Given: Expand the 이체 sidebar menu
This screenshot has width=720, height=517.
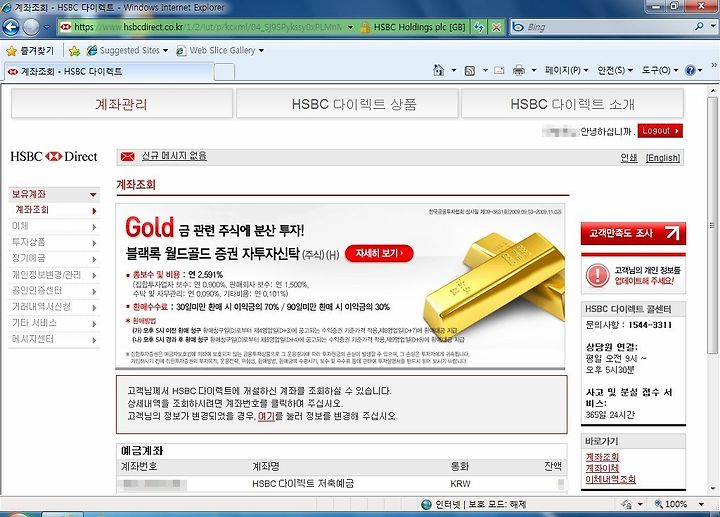Looking at the screenshot, I should [54, 226].
